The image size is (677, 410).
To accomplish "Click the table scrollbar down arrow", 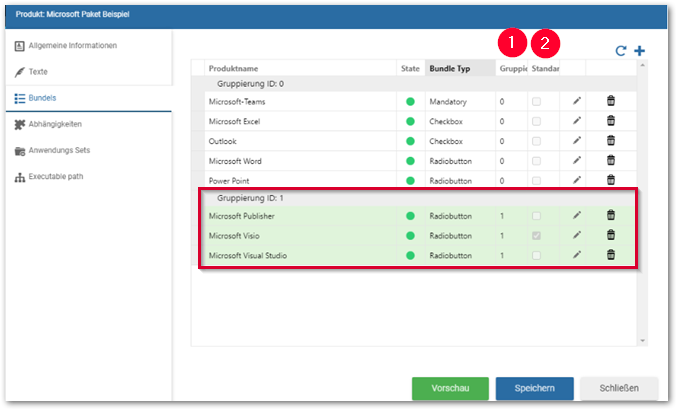I will tap(642, 341).
